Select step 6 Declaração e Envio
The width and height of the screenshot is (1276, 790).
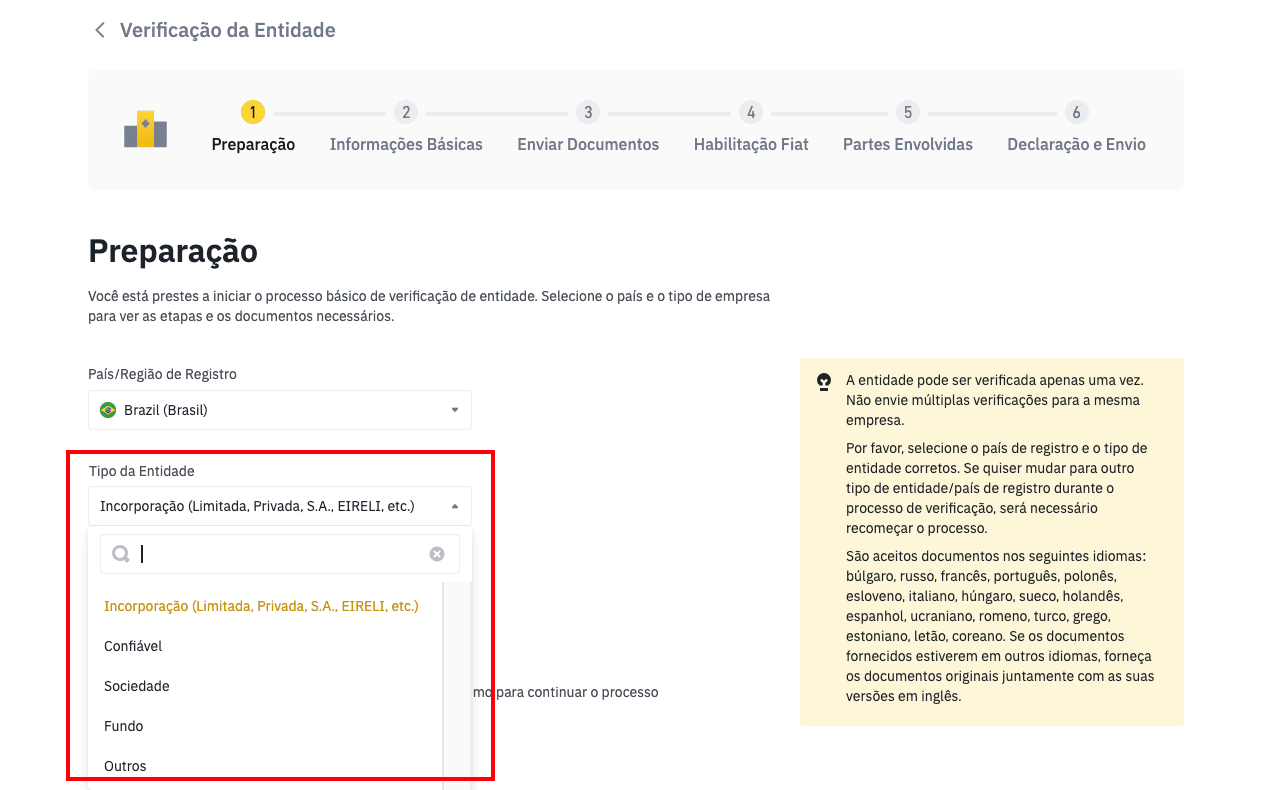[1076, 129]
